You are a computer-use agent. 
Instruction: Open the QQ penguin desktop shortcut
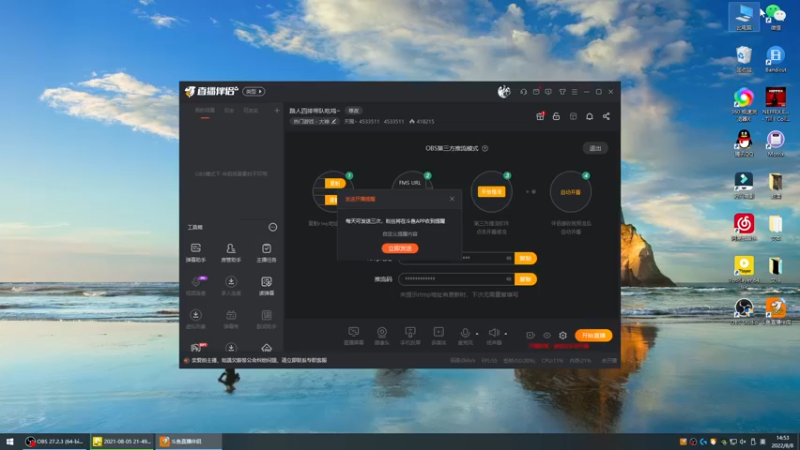coord(744,143)
